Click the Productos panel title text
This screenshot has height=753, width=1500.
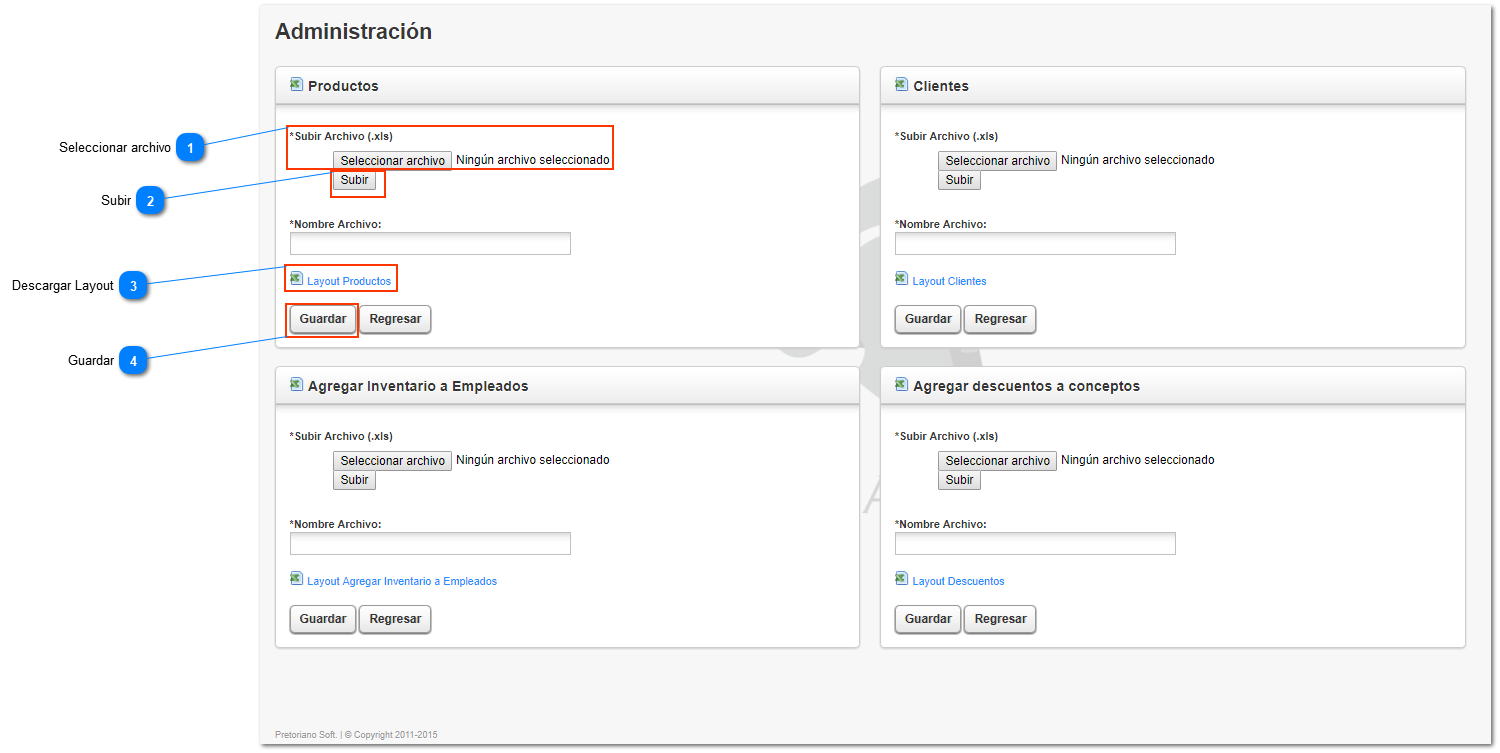click(343, 86)
